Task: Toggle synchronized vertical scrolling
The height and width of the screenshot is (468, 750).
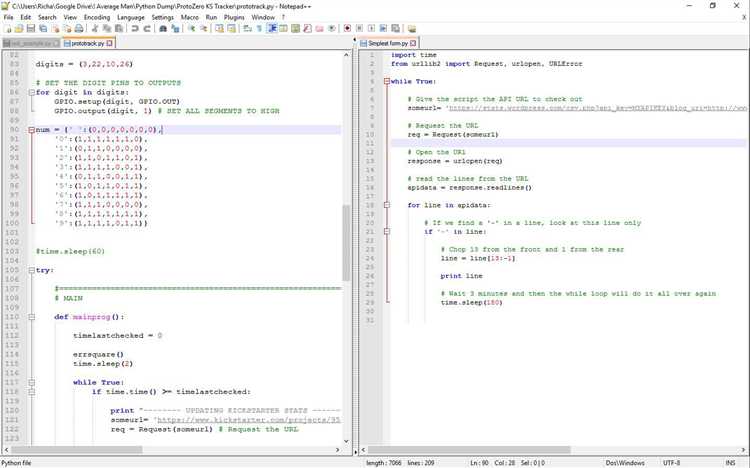Action: 219,29
